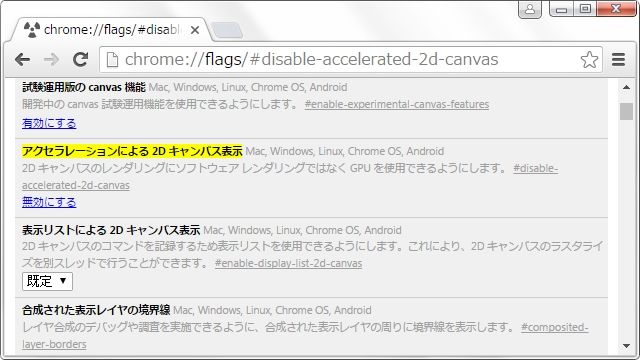Close the Chrome window
640x360 pixels.
tap(616, 9)
